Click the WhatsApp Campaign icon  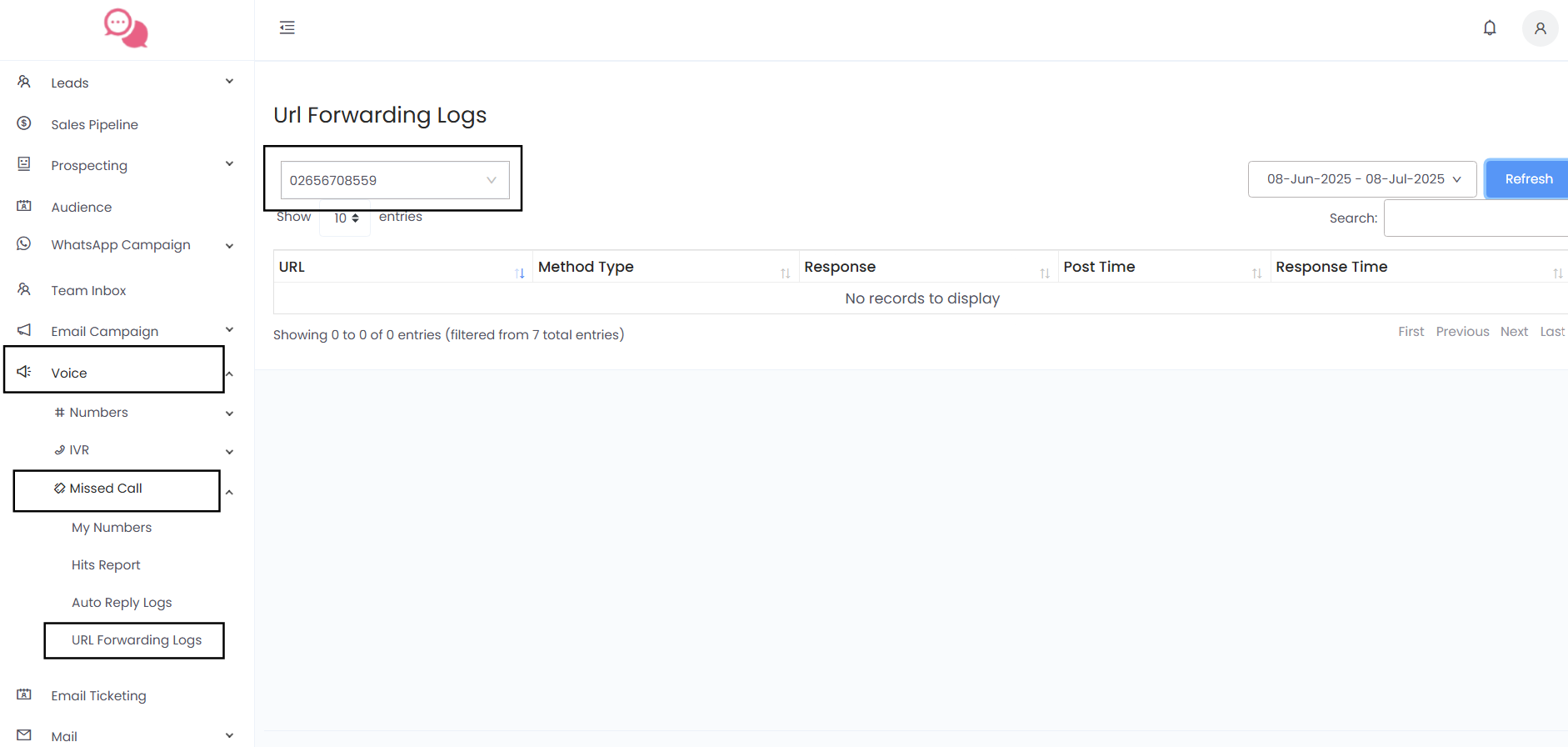[x=24, y=243]
